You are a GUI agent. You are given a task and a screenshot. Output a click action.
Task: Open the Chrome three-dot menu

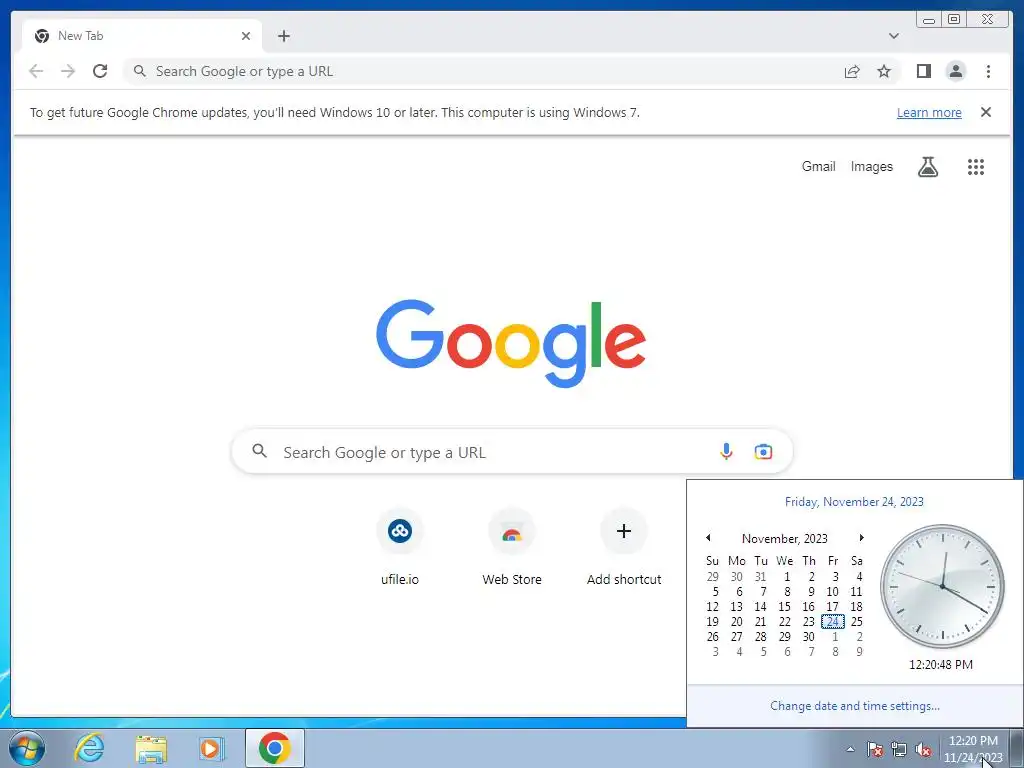(x=988, y=71)
